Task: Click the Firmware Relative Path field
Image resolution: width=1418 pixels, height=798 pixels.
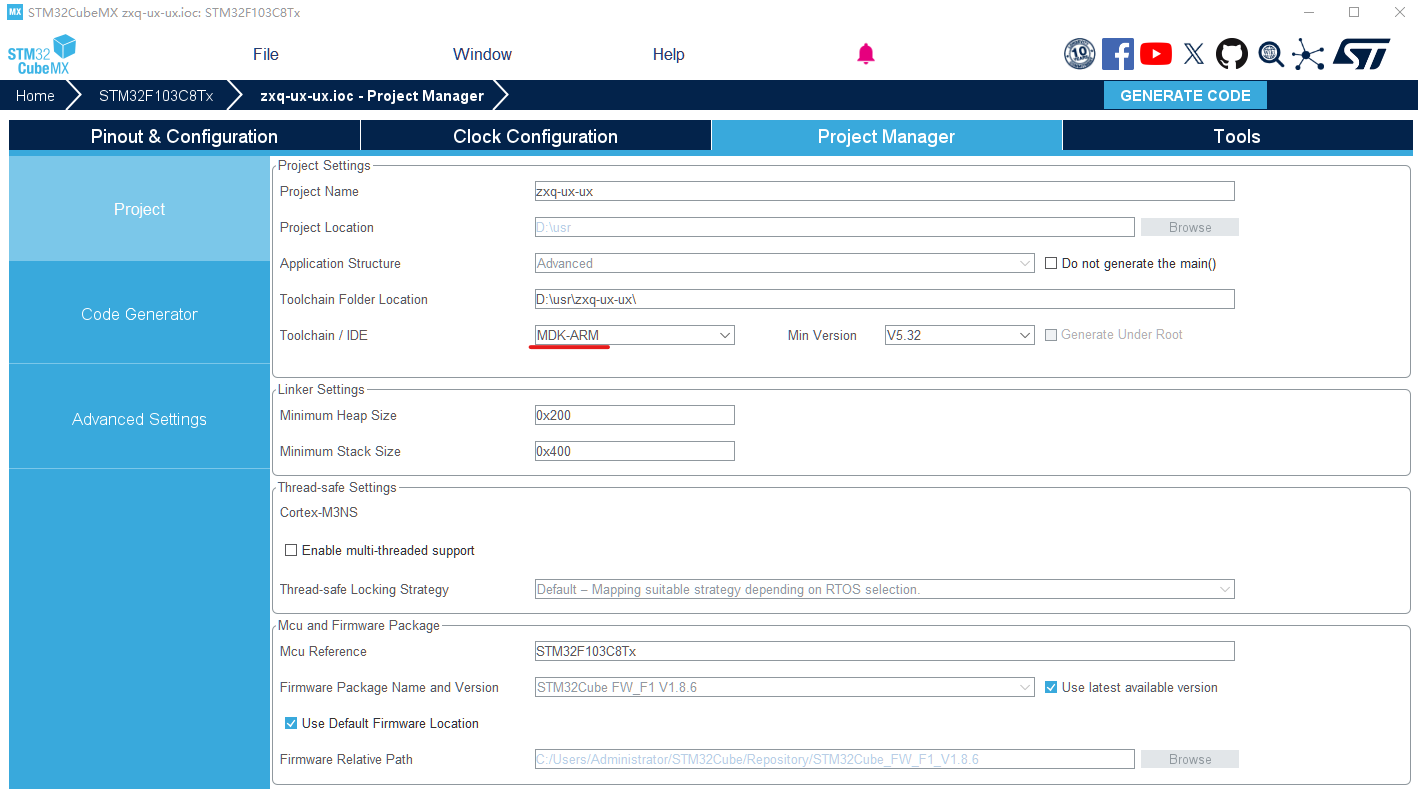Action: (835, 760)
